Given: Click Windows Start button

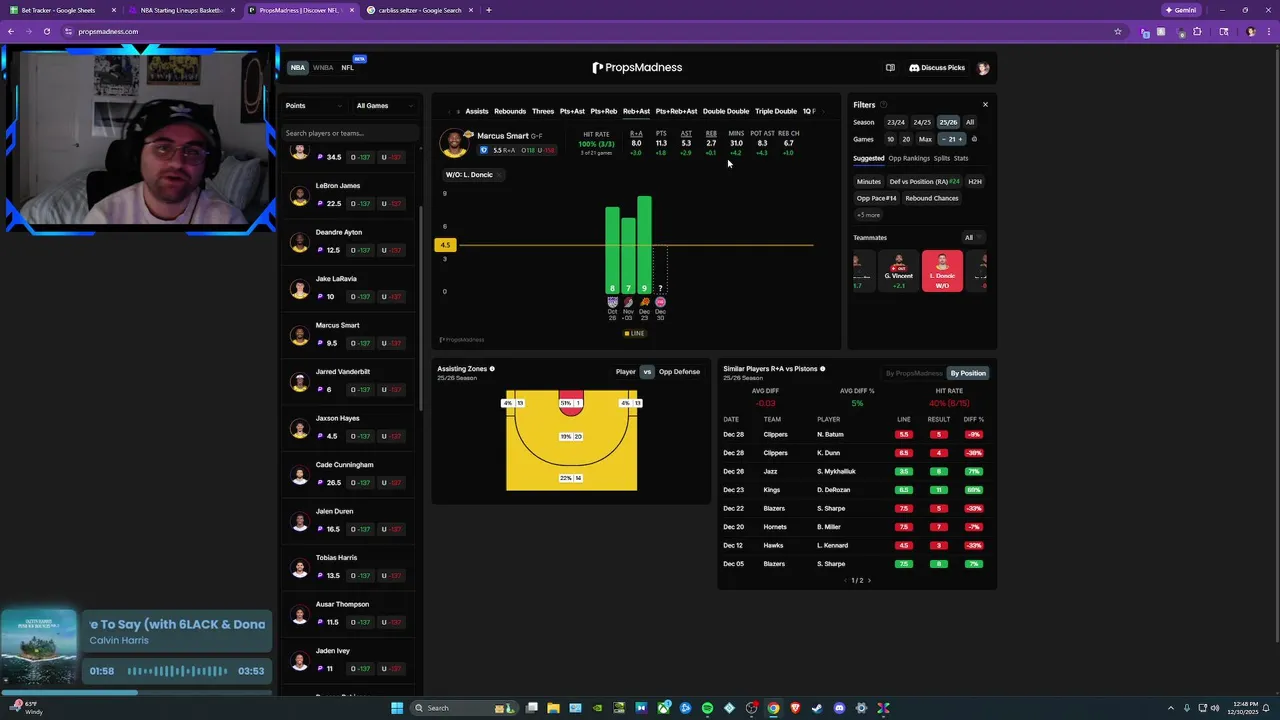Looking at the screenshot, I should tap(397, 708).
